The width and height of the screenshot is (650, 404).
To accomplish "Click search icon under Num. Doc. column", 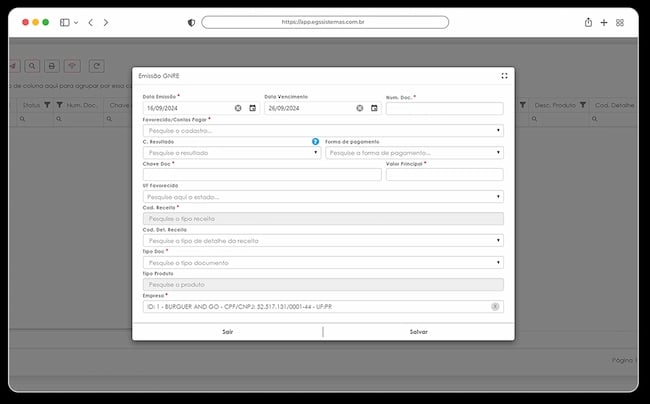I will pos(59,119).
